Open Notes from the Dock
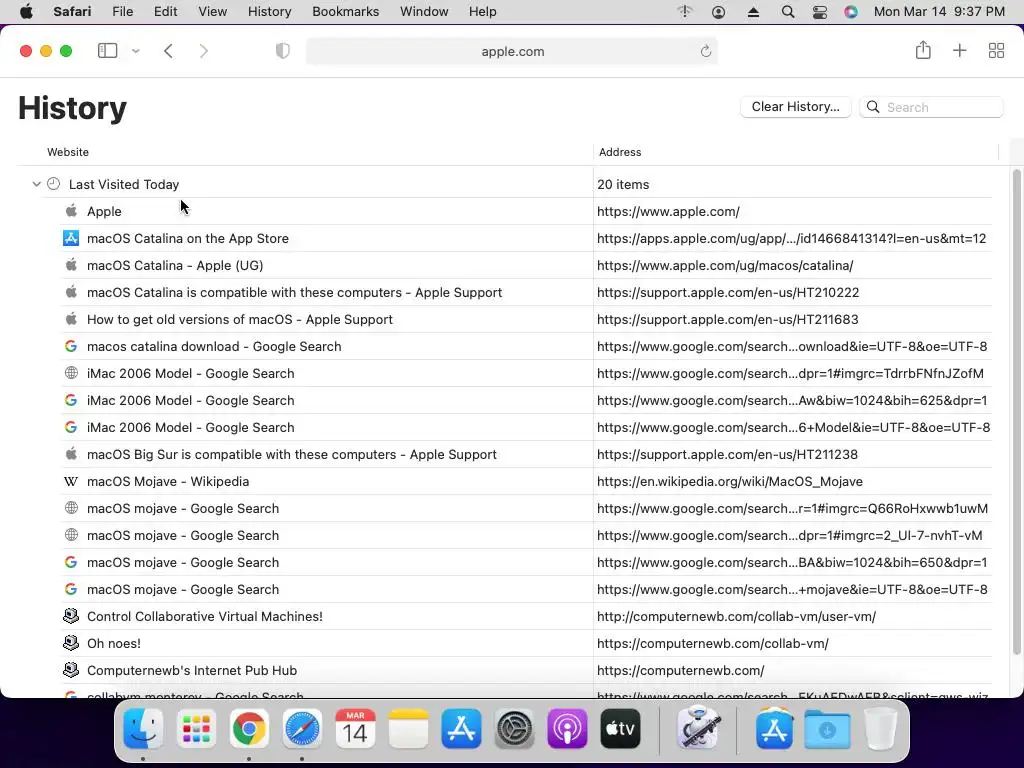1024x768 pixels. pos(408,729)
